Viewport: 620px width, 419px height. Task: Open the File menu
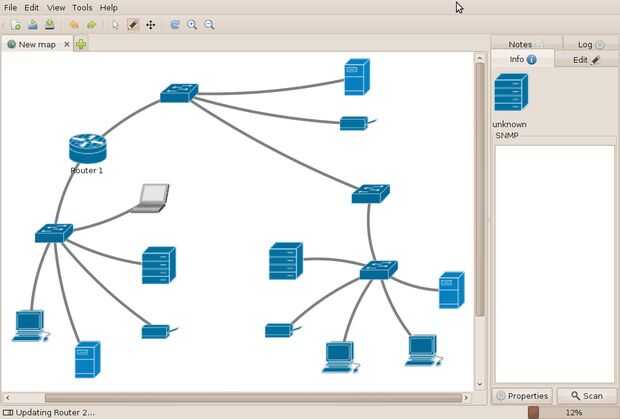[10, 8]
